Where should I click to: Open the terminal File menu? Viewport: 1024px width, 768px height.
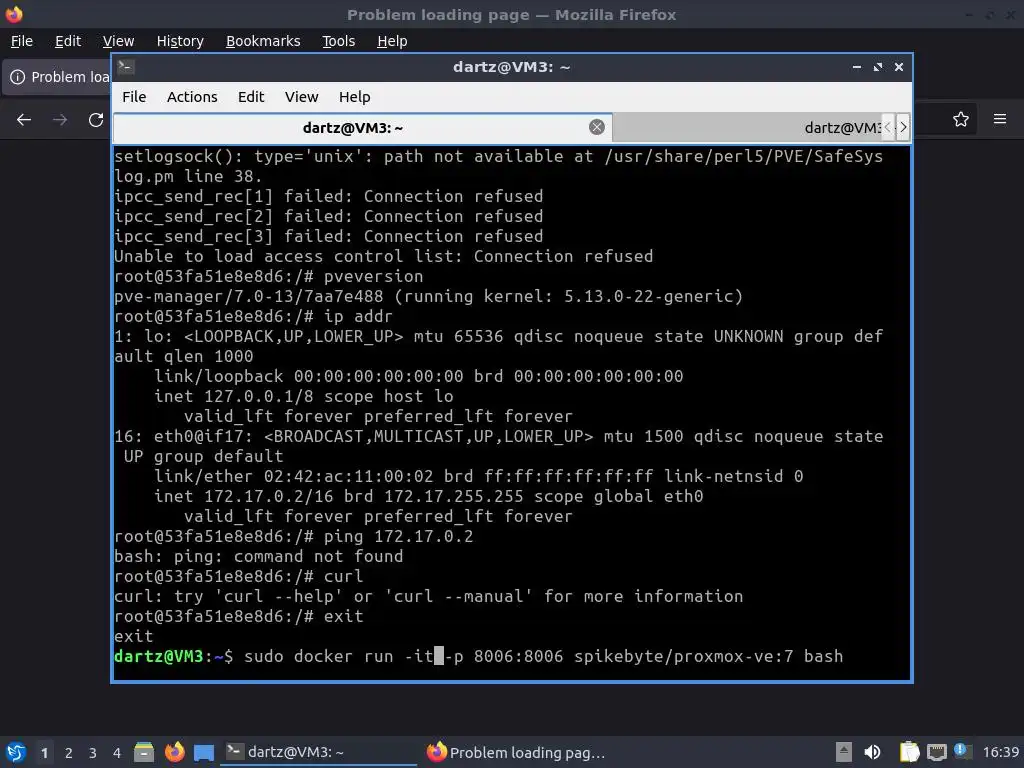[x=134, y=97]
